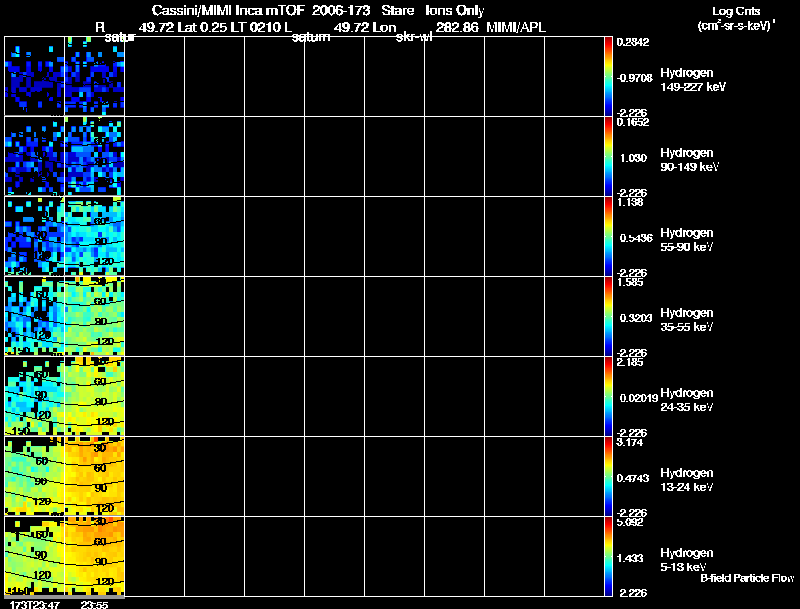Image resolution: width=800 pixels, height=609 pixels.
Task: Click the 149-227 keV image panel at 173T23:47
Action: click(35, 76)
